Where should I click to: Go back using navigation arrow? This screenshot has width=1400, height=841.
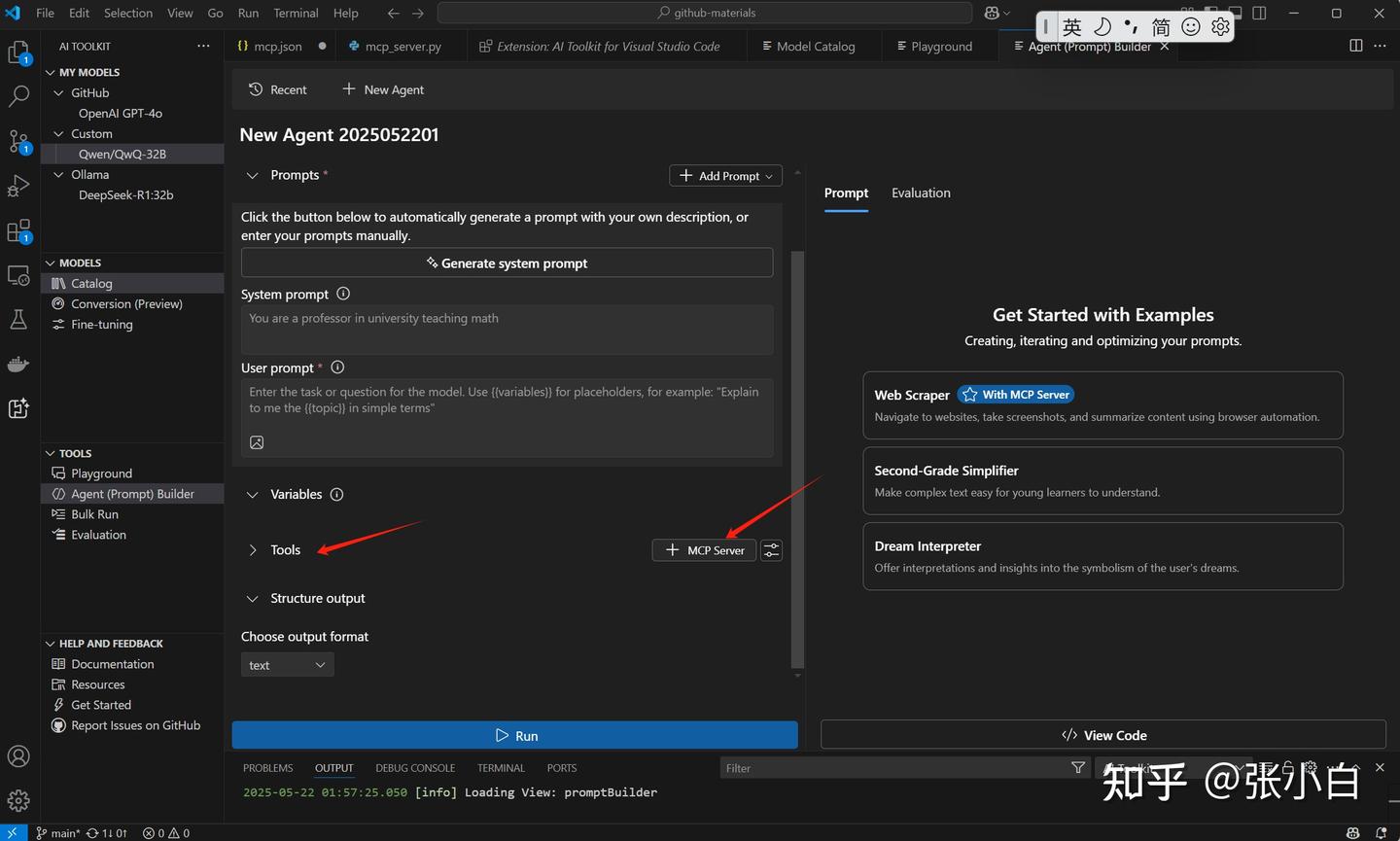pos(393,13)
